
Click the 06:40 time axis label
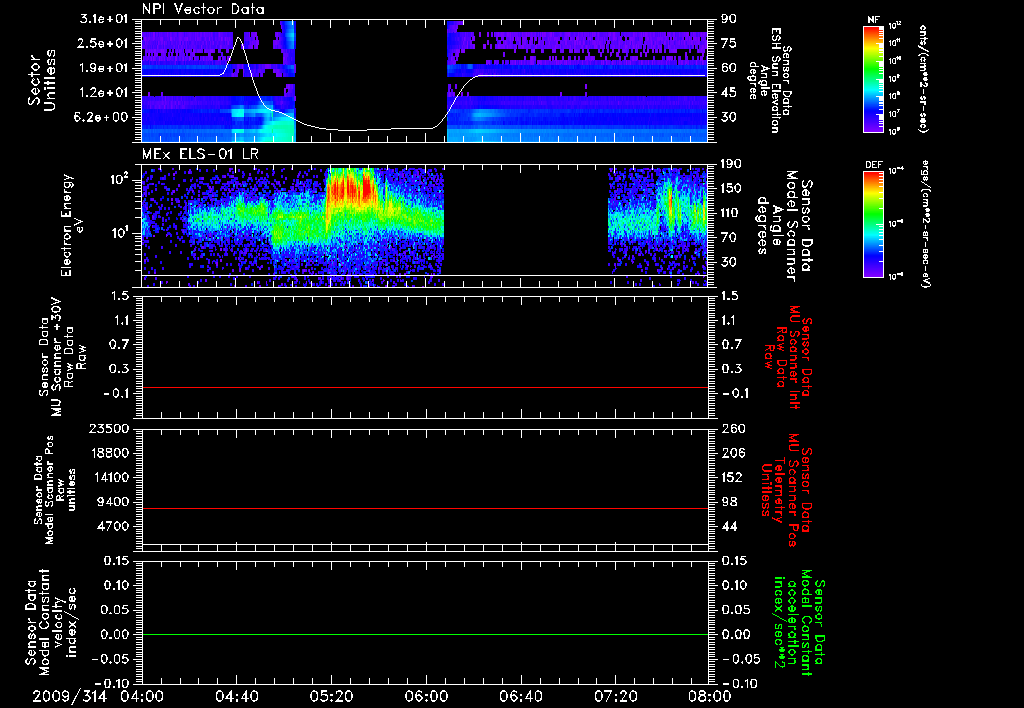520,696
